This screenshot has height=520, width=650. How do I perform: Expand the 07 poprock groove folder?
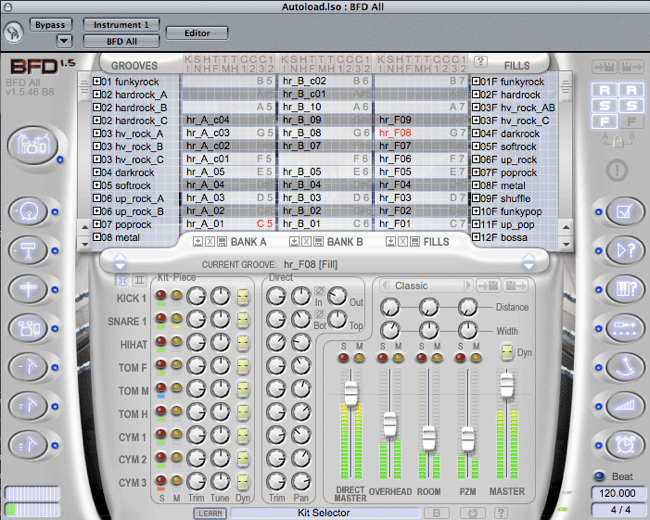tap(97, 224)
